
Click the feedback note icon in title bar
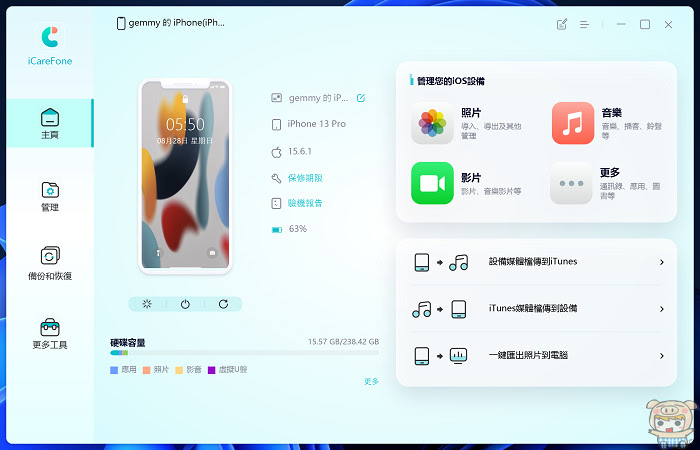(562, 24)
